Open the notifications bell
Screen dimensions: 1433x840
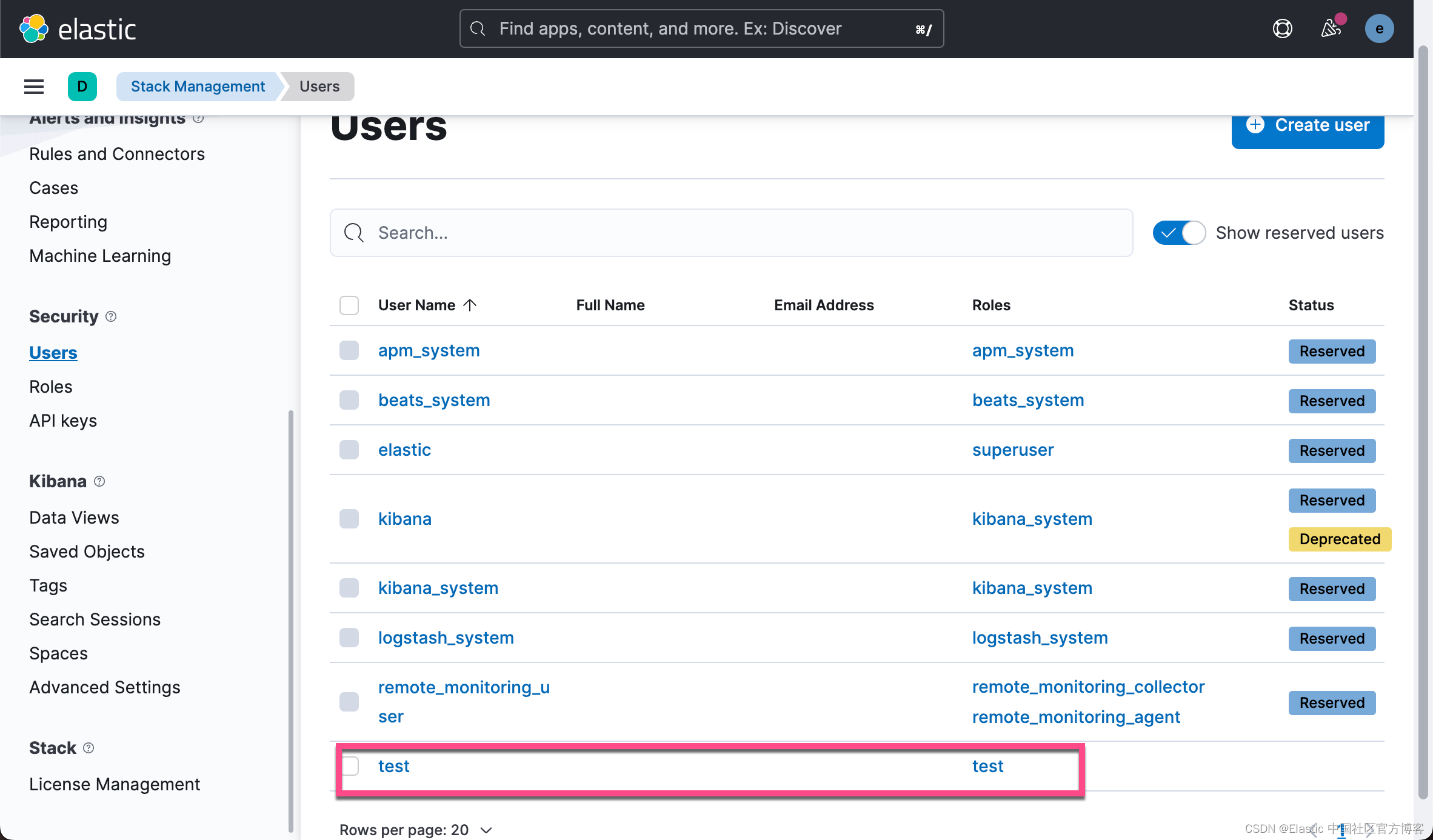click(x=1331, y=28)
